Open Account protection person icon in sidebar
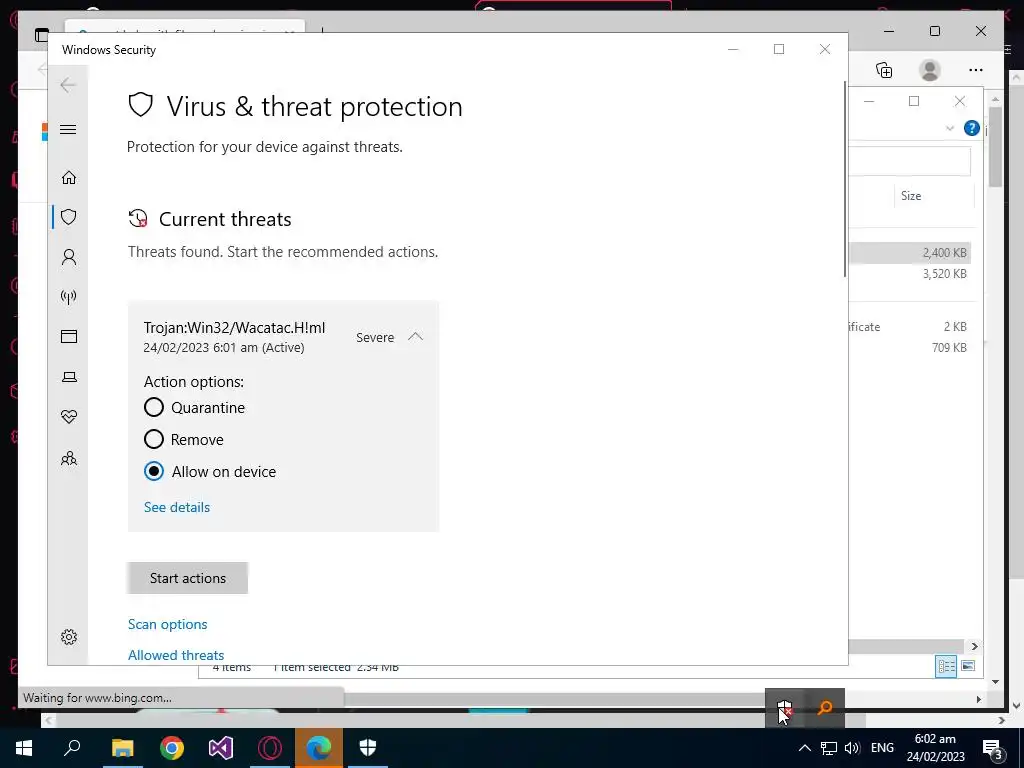Image resolution: width=1024 pixels, height=768 pixels. point(69,257)
